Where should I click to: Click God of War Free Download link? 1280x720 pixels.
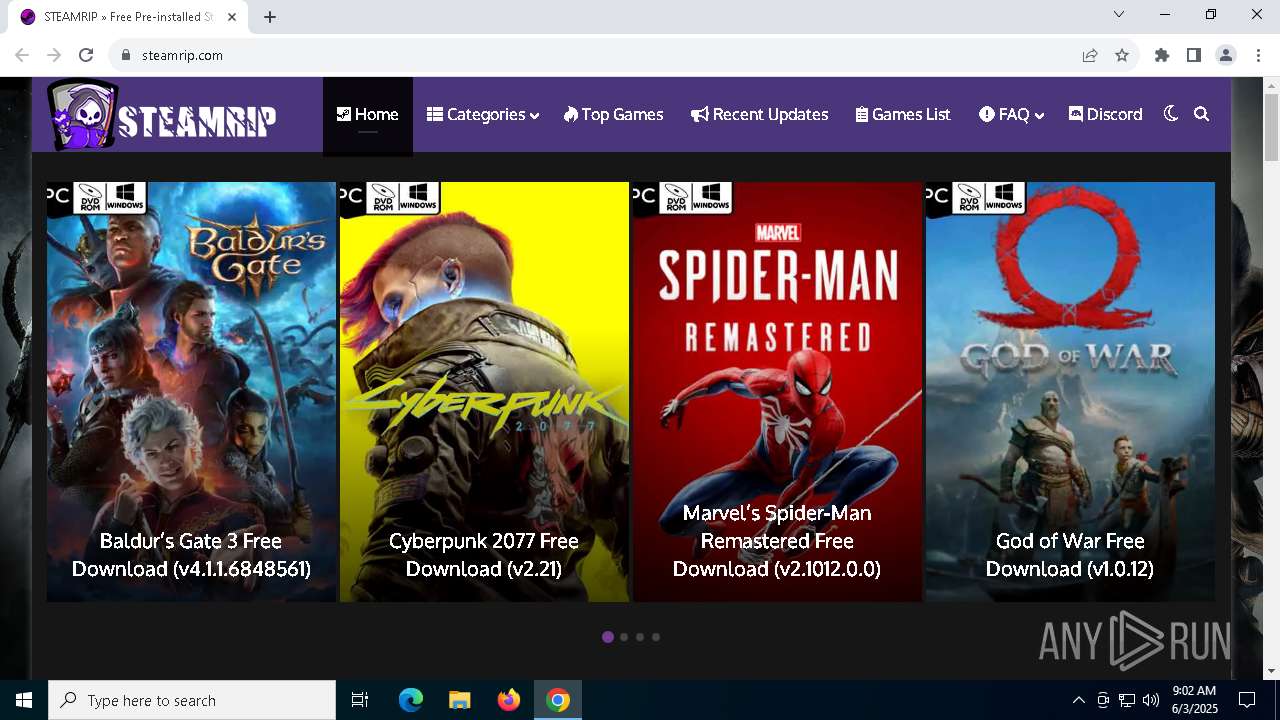click(1070, 555)
